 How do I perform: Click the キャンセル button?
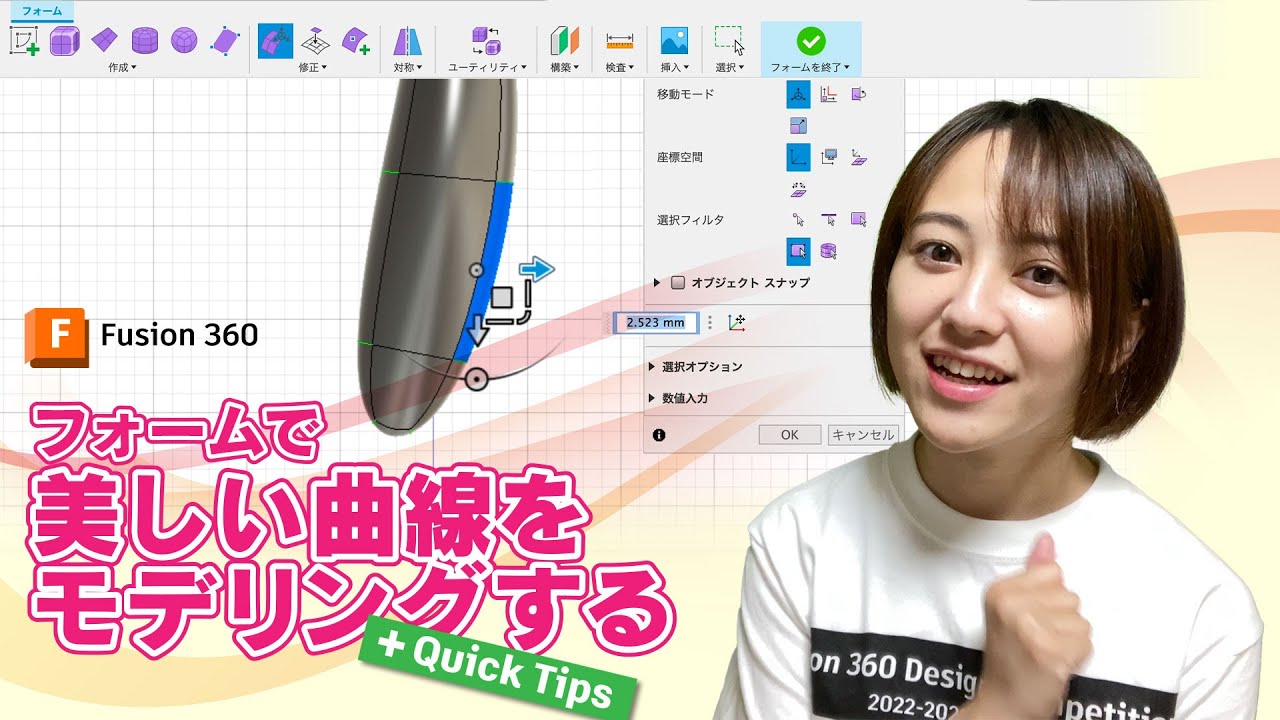tap(863, 435)
